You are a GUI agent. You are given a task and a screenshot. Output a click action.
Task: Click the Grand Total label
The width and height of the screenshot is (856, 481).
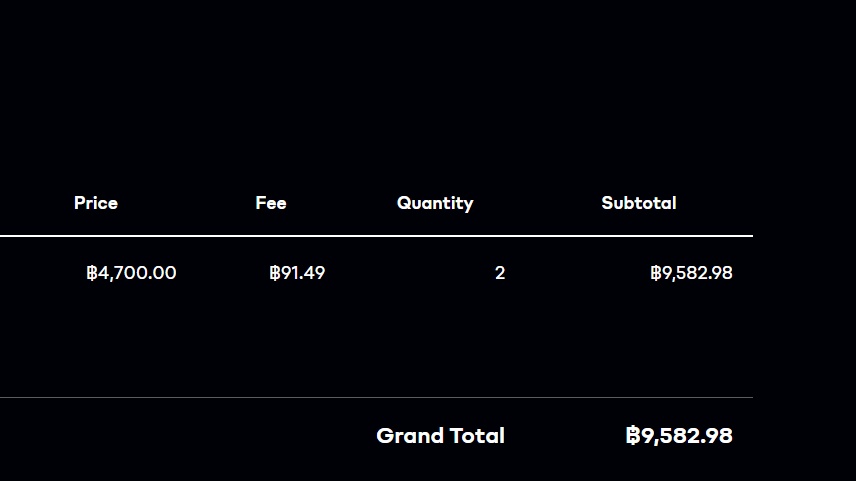[x=440, y=436]
